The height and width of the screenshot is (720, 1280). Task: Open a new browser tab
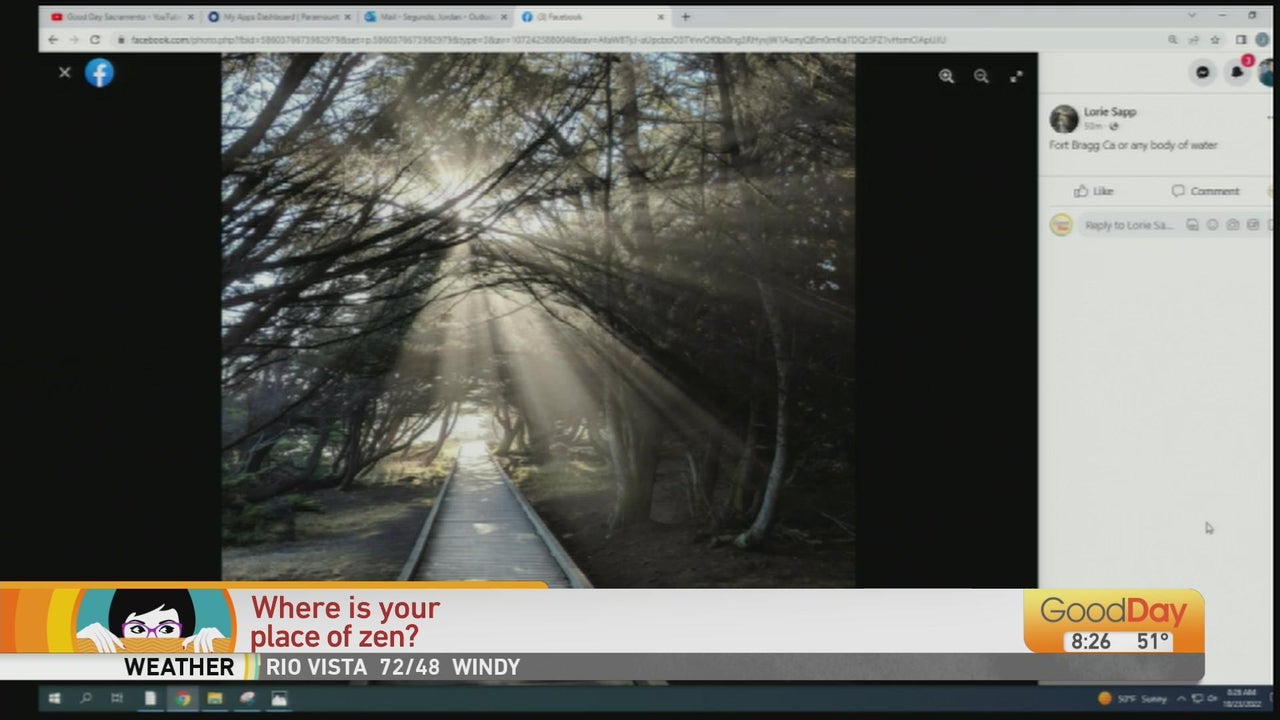click(x=685, y=17)
